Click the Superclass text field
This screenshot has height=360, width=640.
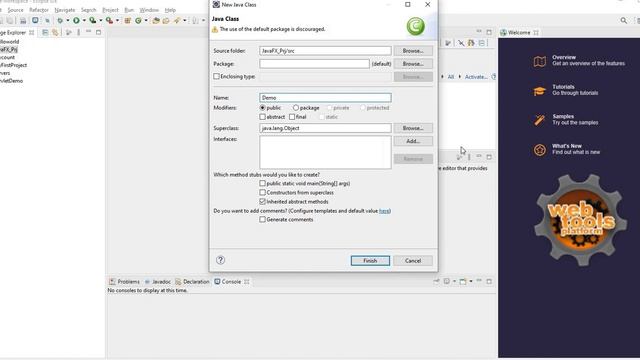325,128
